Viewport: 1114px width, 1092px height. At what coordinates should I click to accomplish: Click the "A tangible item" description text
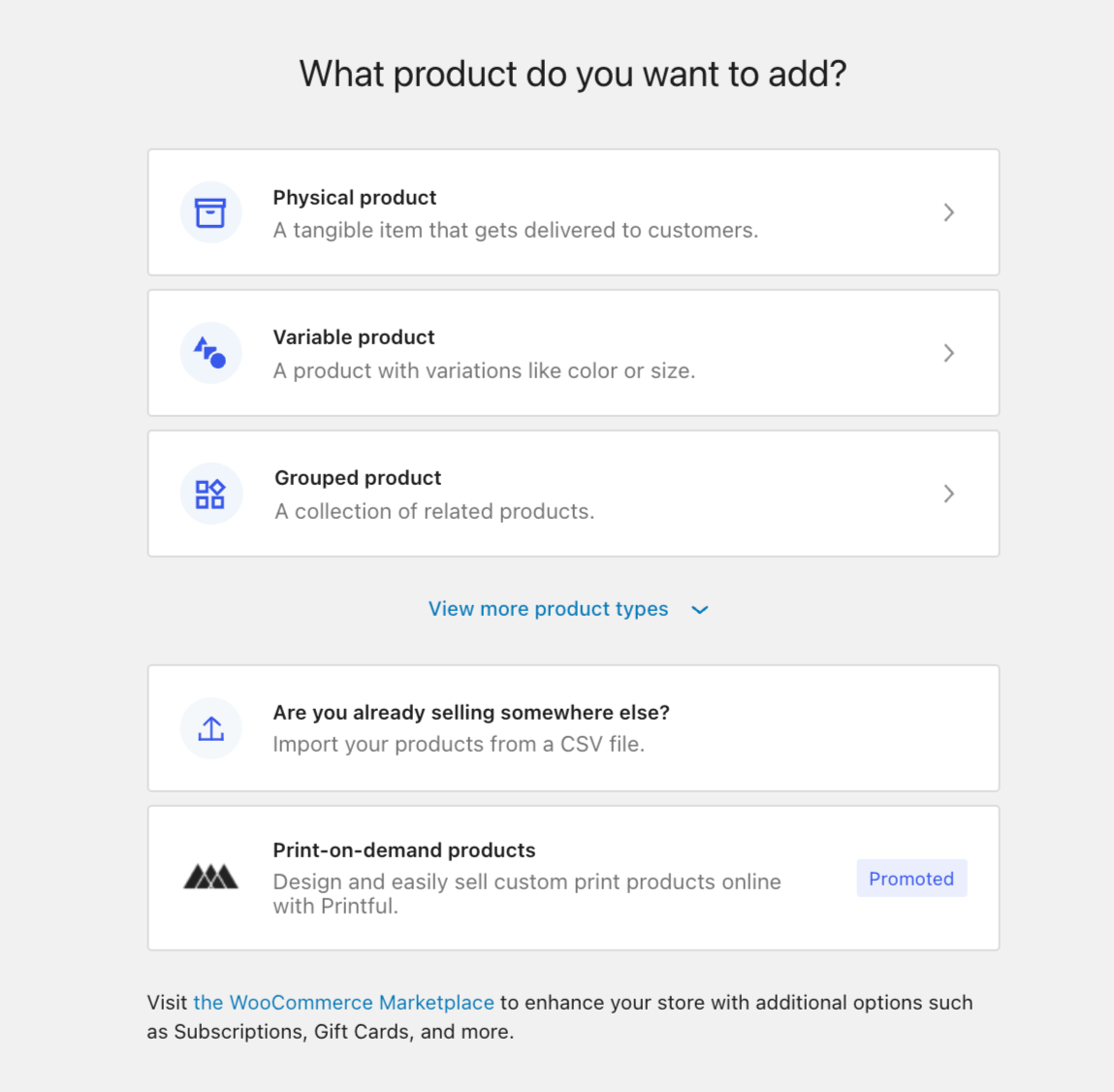pyautogui.click(x=516, y=231)
